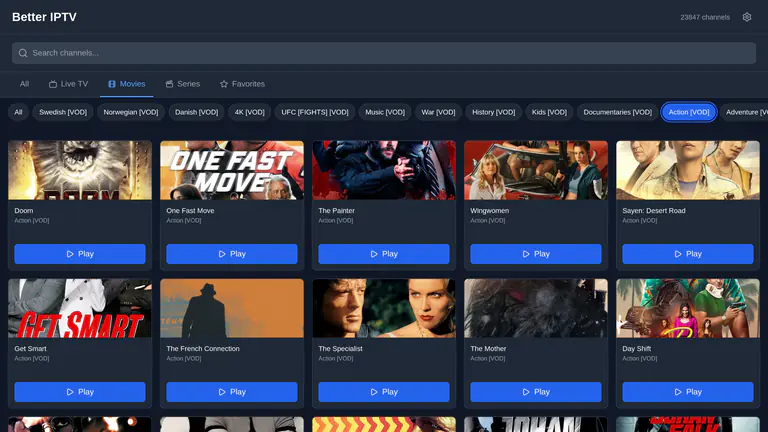
Task: Filter by Danish [VOD] category
Action: (x=196, y=112)
